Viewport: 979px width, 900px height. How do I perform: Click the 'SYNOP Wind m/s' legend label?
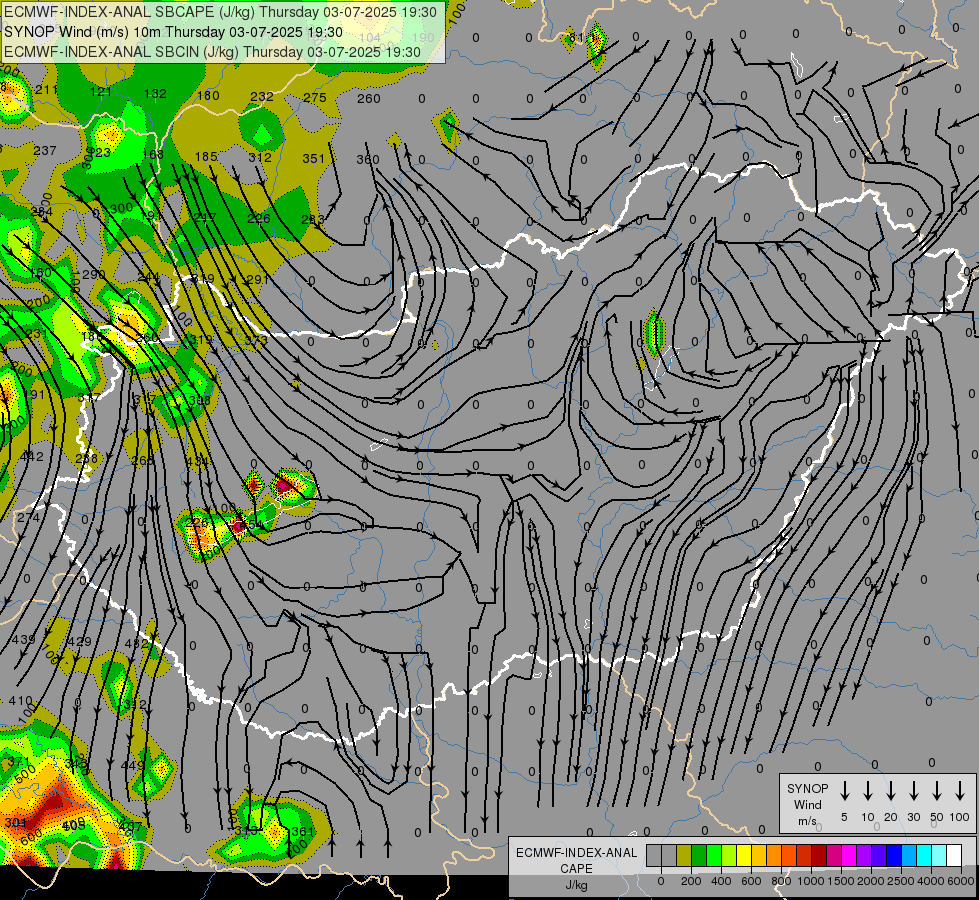coord(807,804)
